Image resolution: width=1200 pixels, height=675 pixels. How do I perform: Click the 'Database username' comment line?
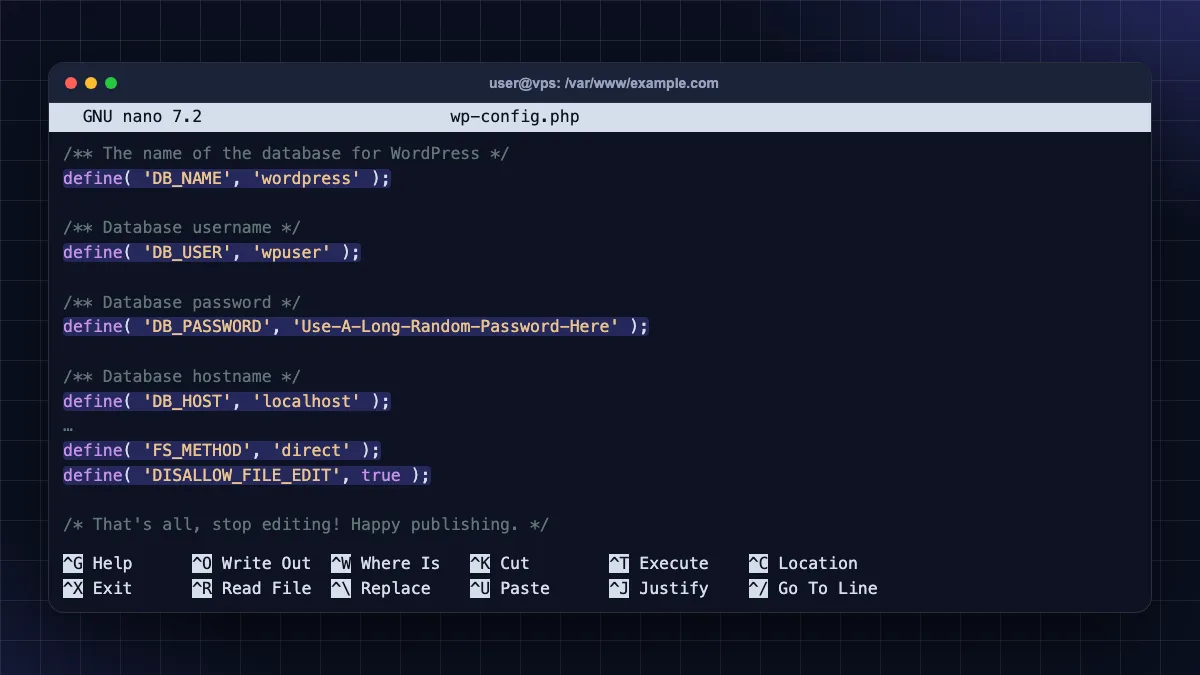click(x=182, y=227)
